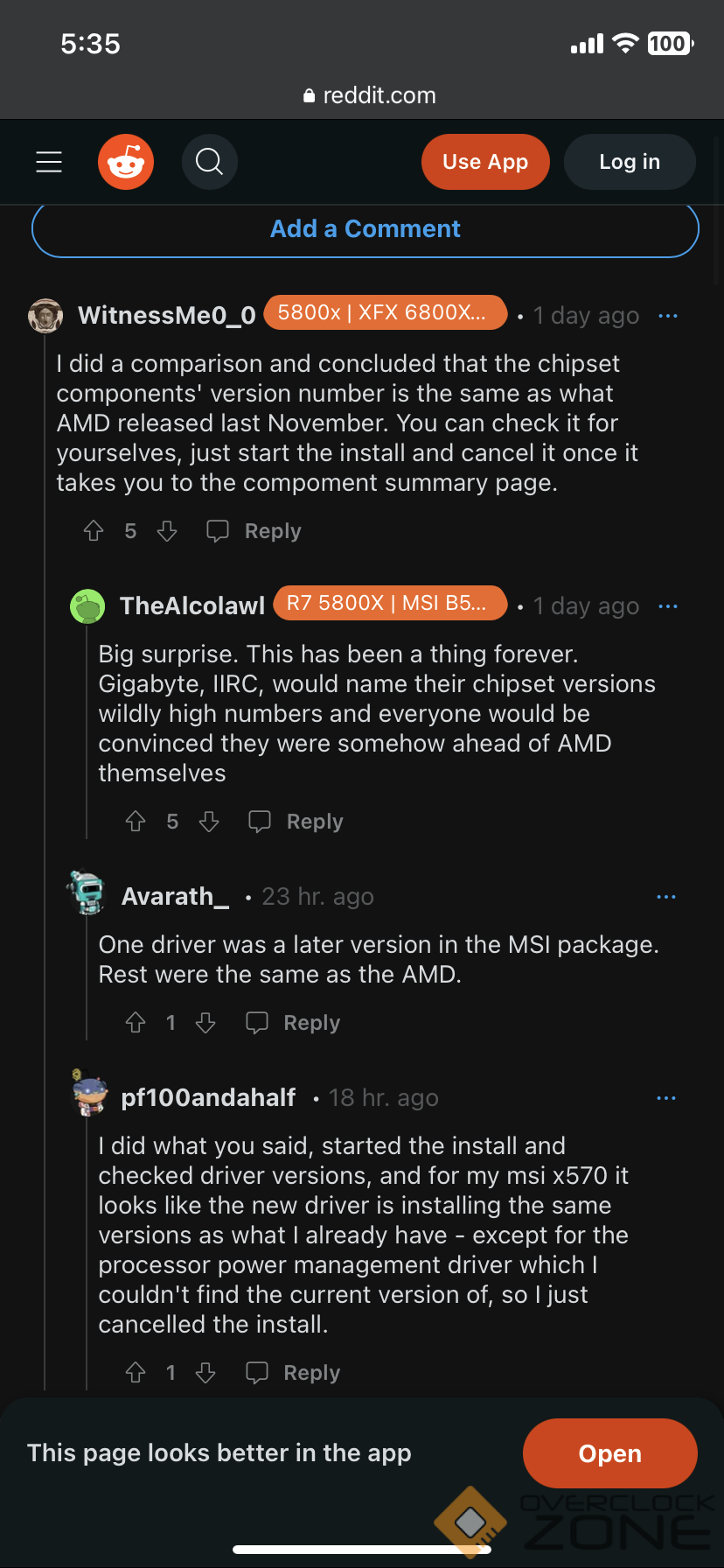This screenshot has width=724, height=1568.
Task: Open more options for WitnessMe0_0's comment
Action: pos(667,316)
